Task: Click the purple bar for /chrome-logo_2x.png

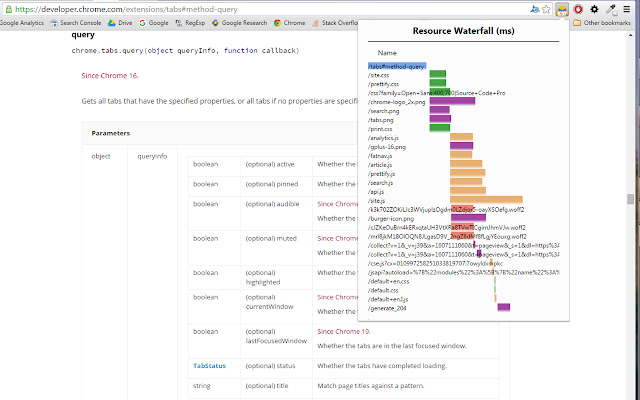Action: pyautogui.click(x=452, y=101)
